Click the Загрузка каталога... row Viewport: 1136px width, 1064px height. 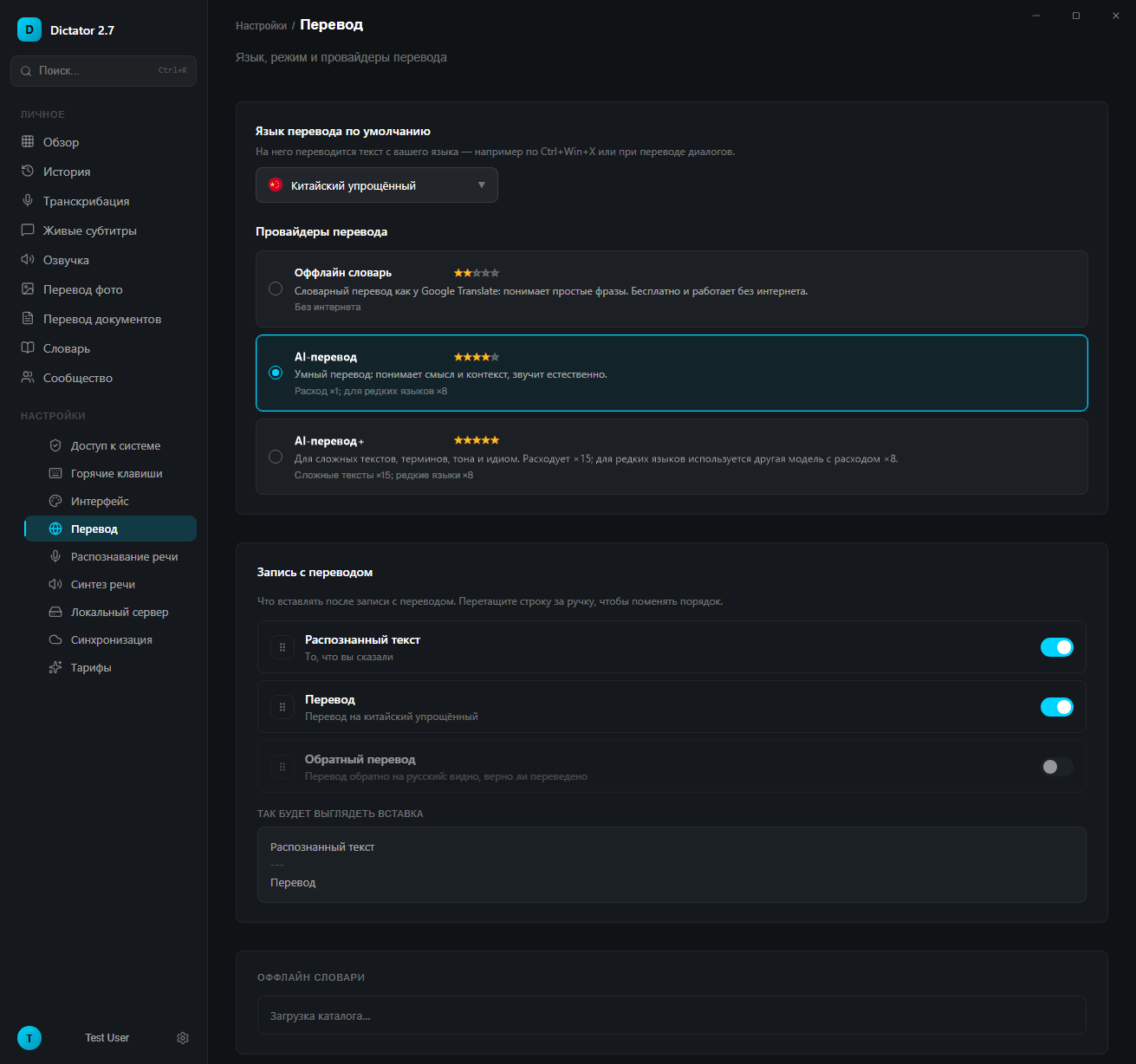click(x=672, y=1015)
